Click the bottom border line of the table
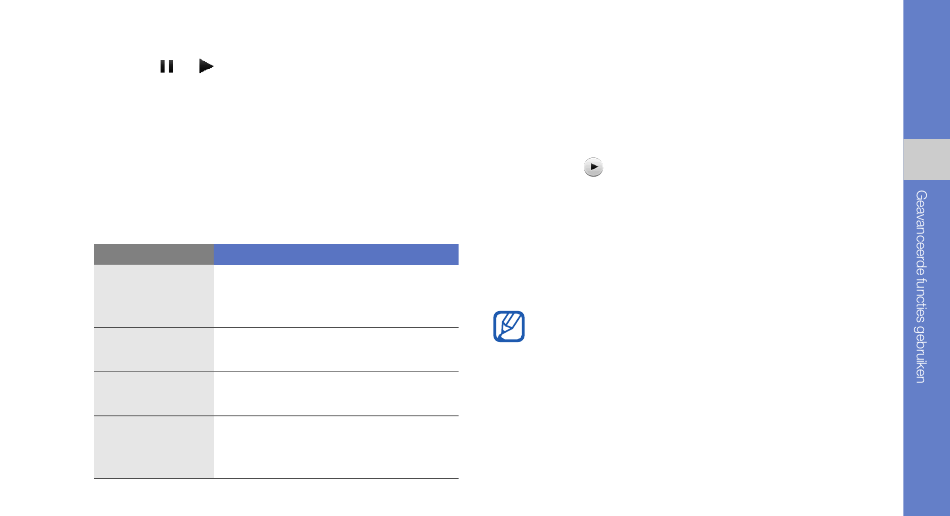 click(x=276, y=478)
